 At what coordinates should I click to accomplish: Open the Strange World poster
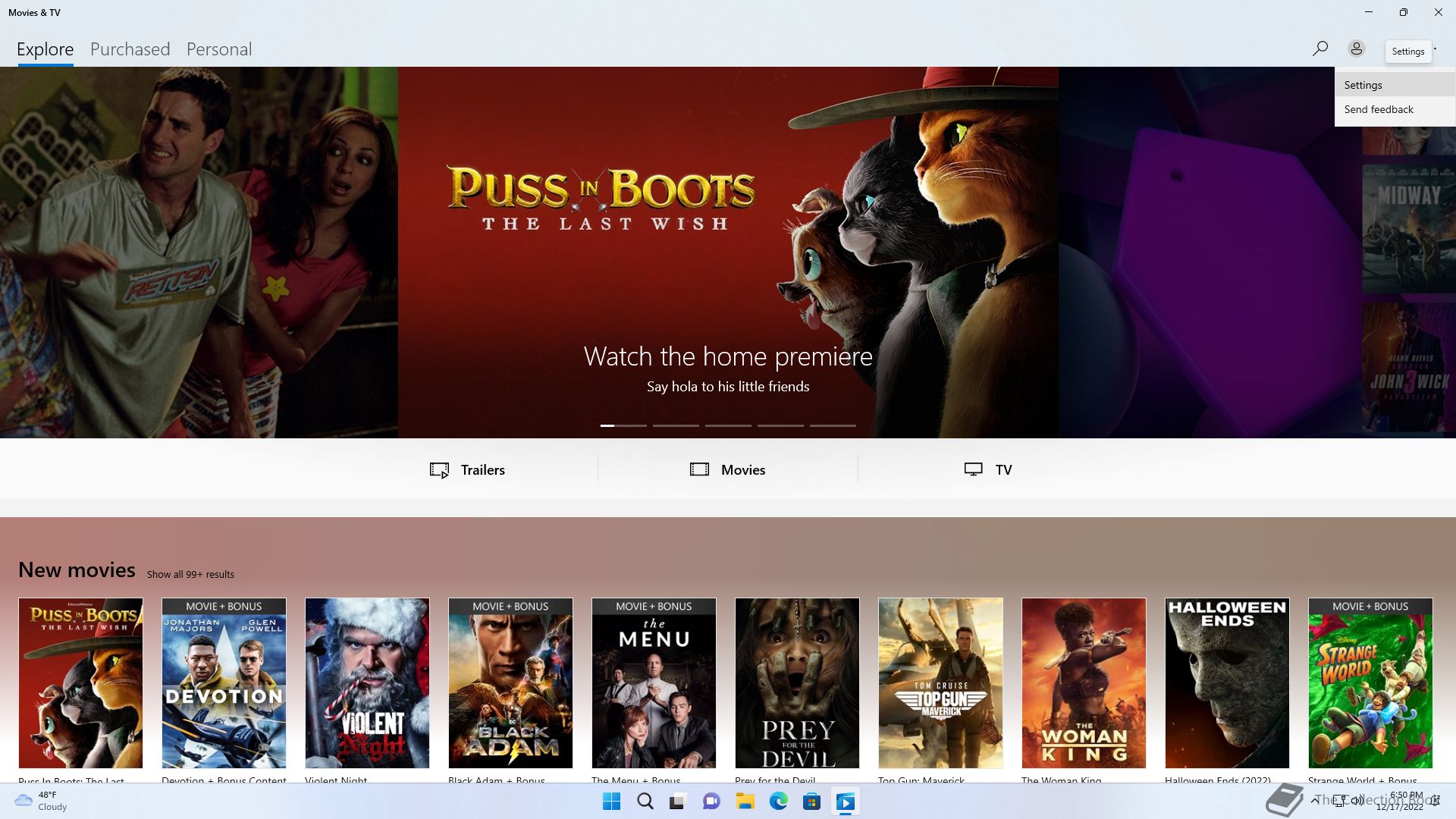(1370, 683)
